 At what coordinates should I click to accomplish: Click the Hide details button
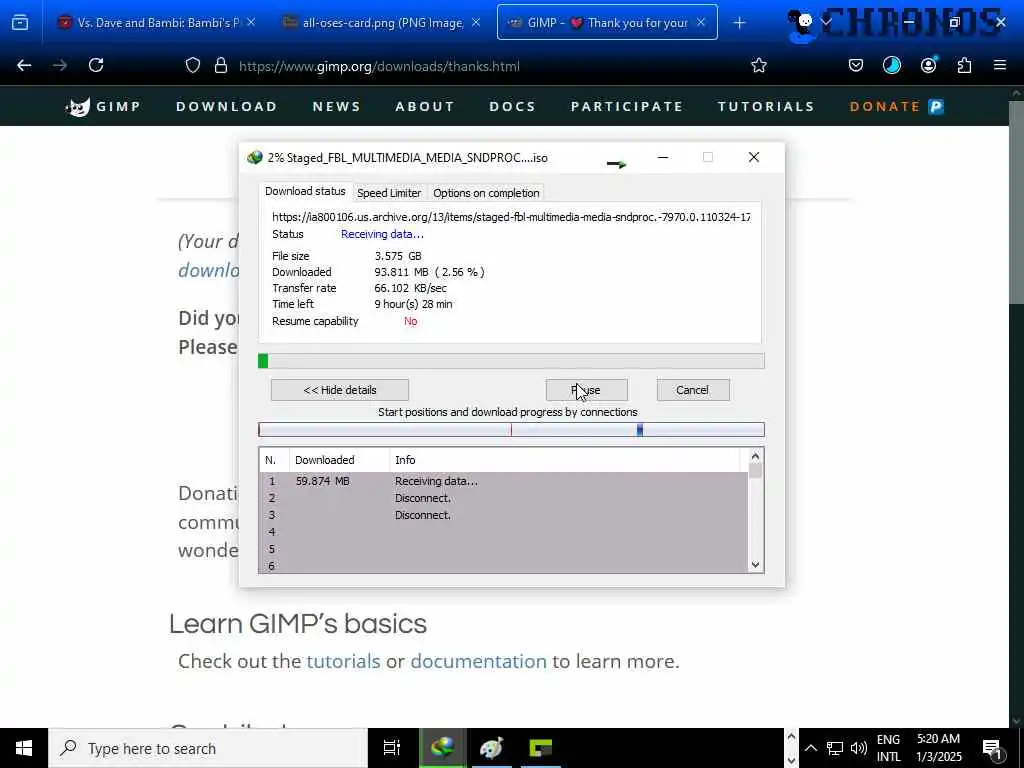tap(340, 390)
